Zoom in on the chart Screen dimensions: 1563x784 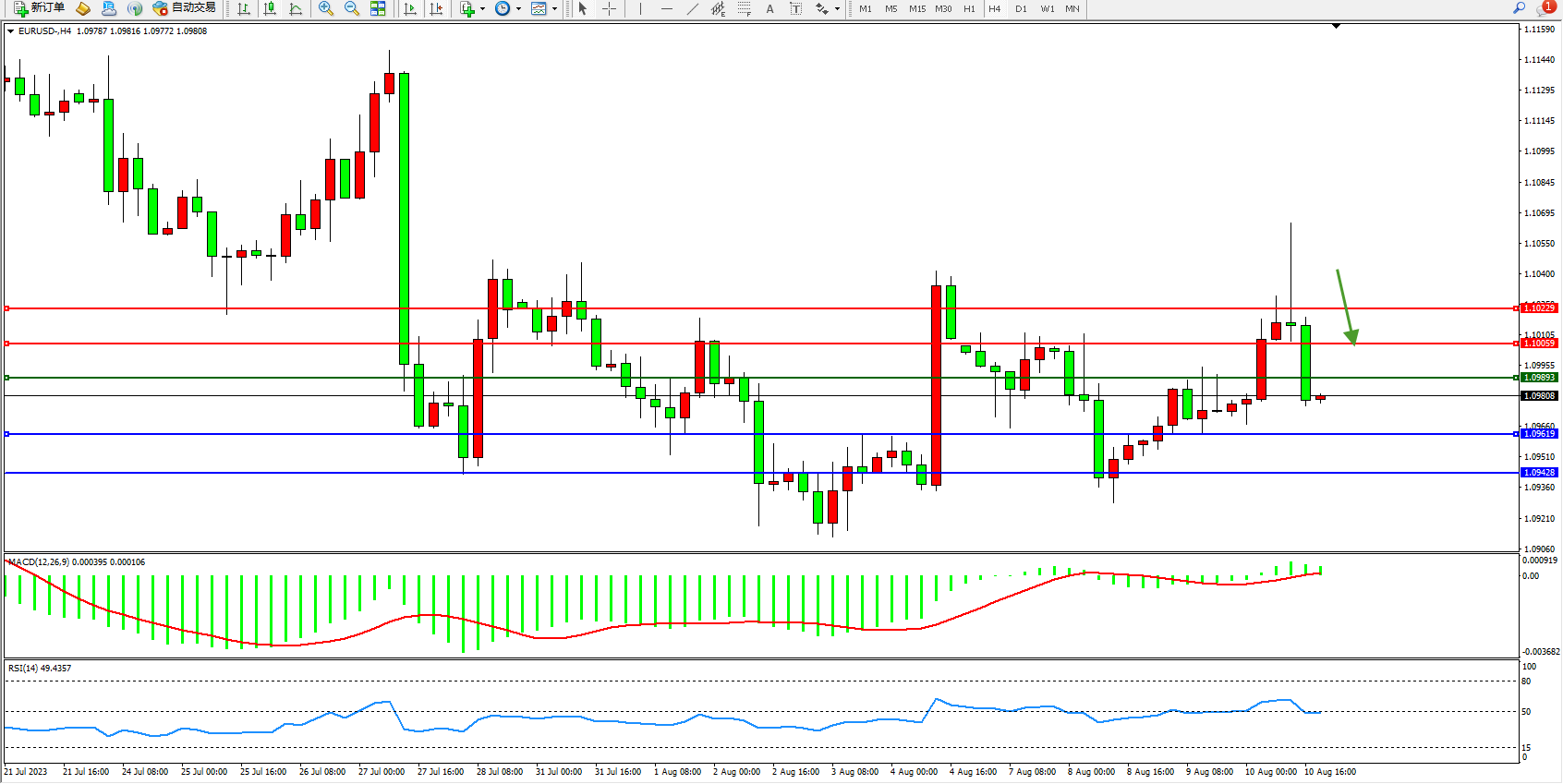[326, 8]
